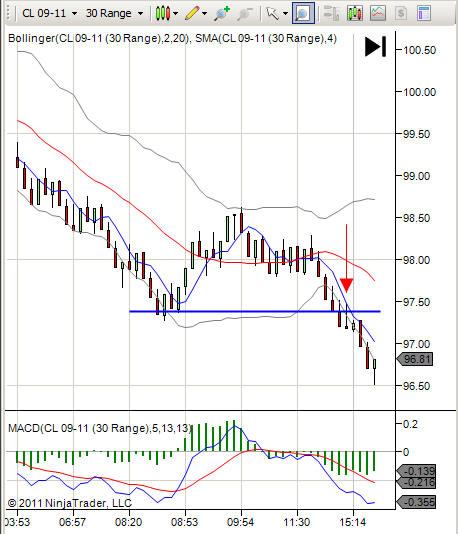Open the data series candlestick icon
The image size is (458, 534).
(x=355, y=13)
